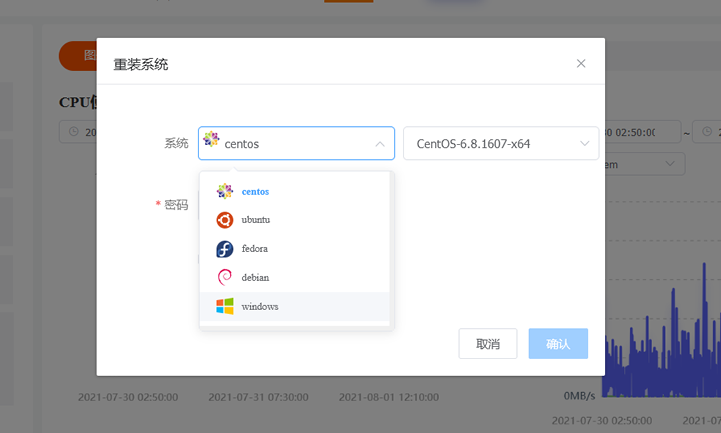Collapse the centos system dropdown
Image resolution: width=721 pixels, height=433 pixels.
point(296,143)
